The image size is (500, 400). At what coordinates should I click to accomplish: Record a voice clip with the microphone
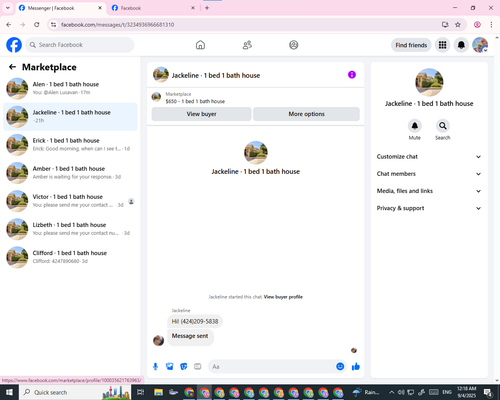[155, 367]
